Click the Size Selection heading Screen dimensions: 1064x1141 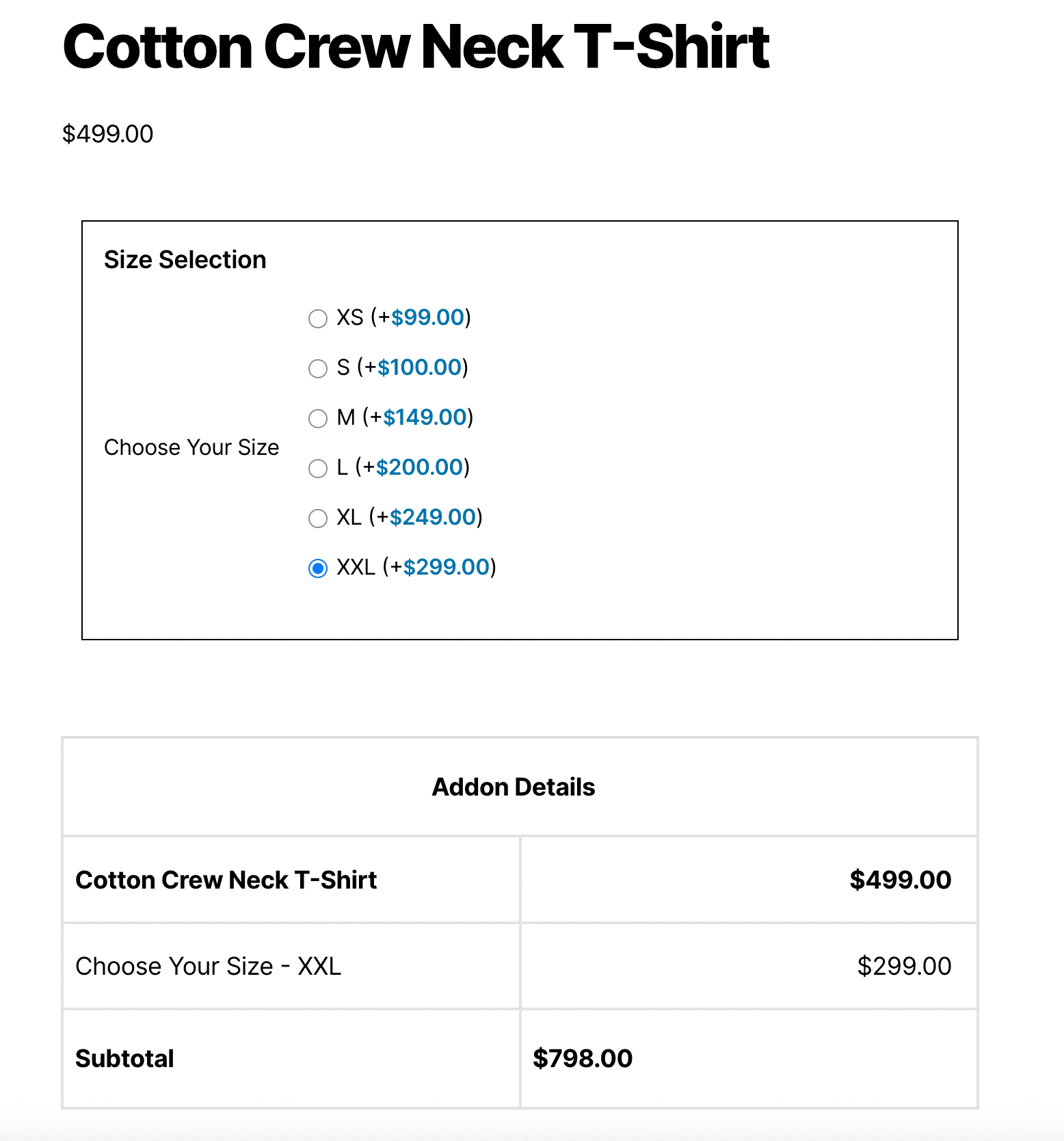185,260
